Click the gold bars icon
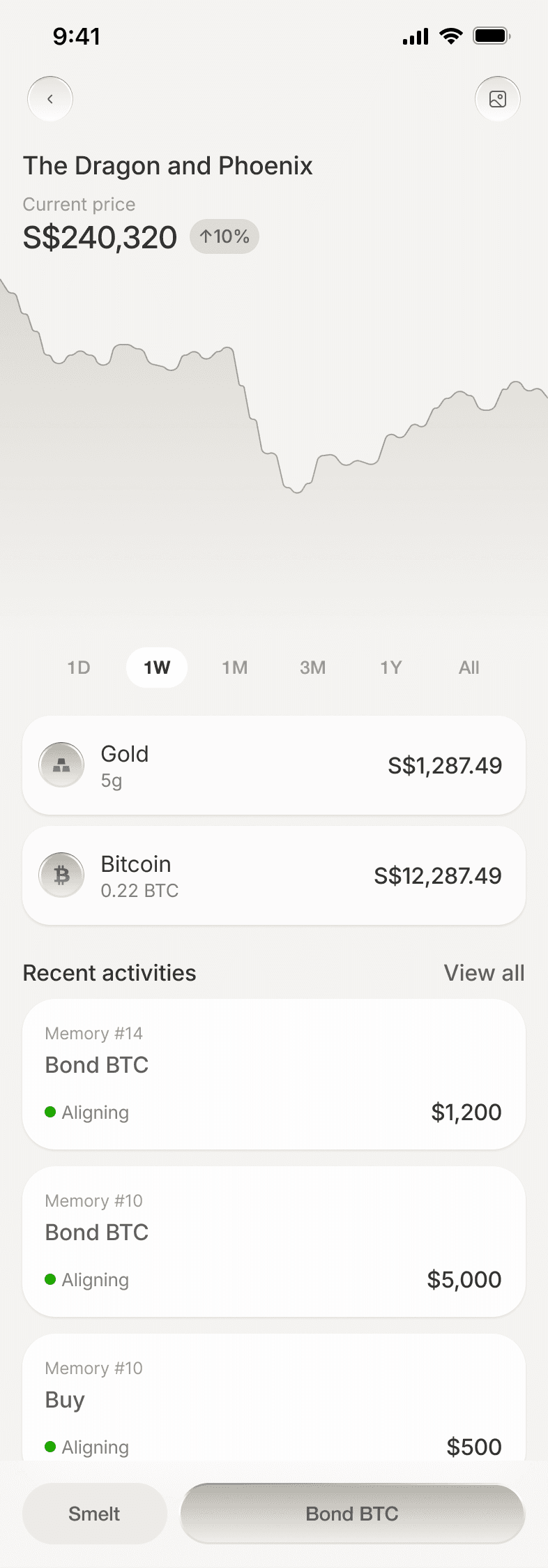The image size is (548, 1568). 61,765
